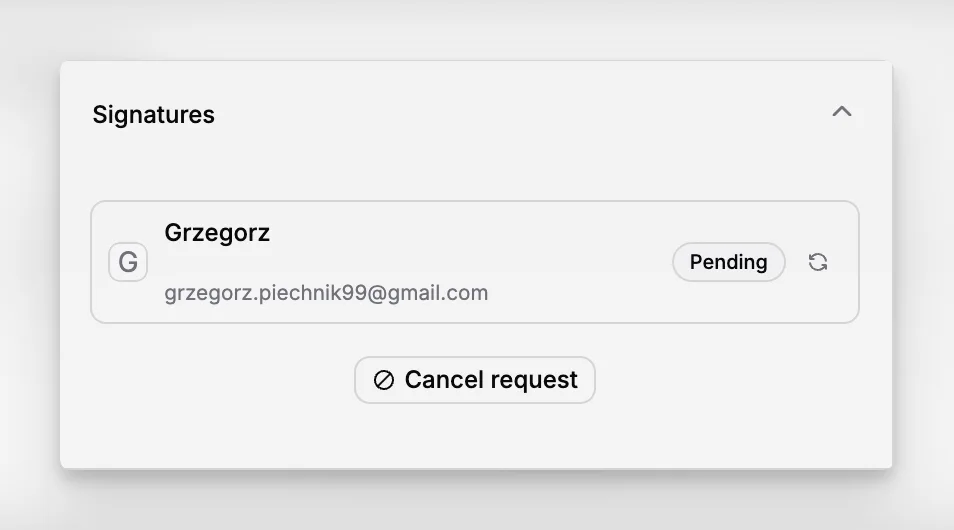Click the resend refresh icon beside Pending
Viewport: 954px width, 530px height.
coord(818,262)
